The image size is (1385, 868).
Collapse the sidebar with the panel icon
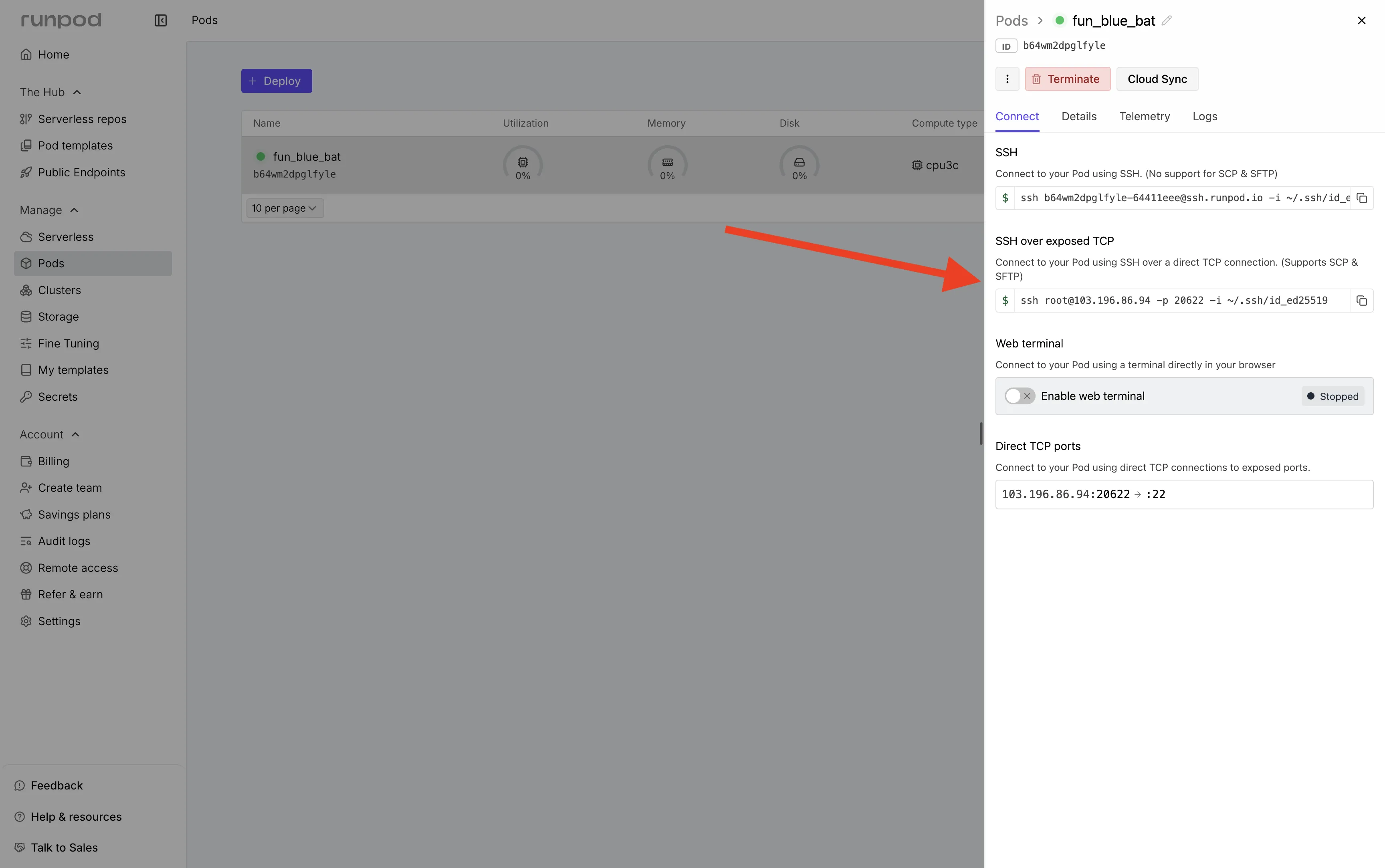(x=161, y=21)
